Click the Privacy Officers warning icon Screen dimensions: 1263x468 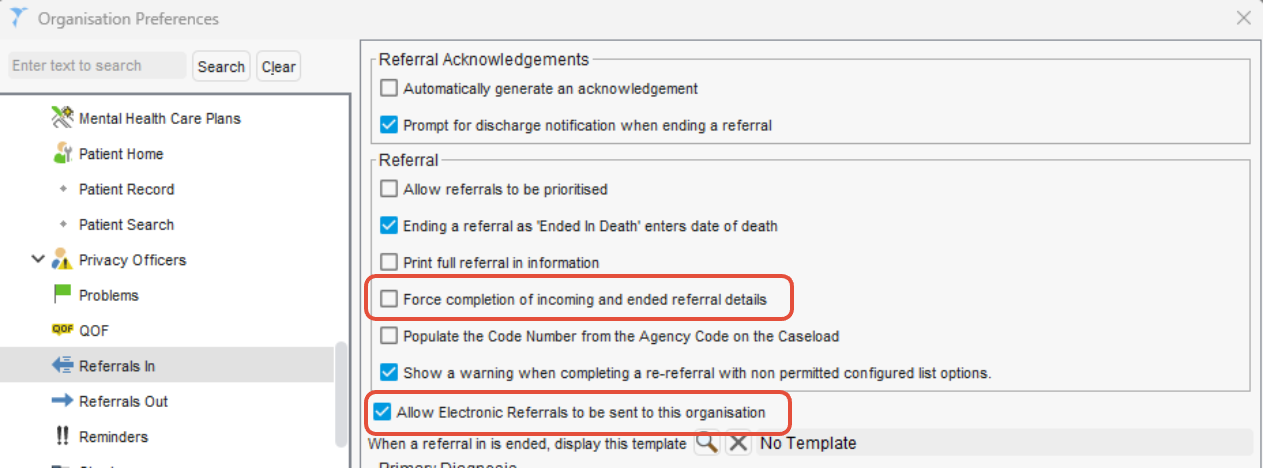(x=63, y=260)
